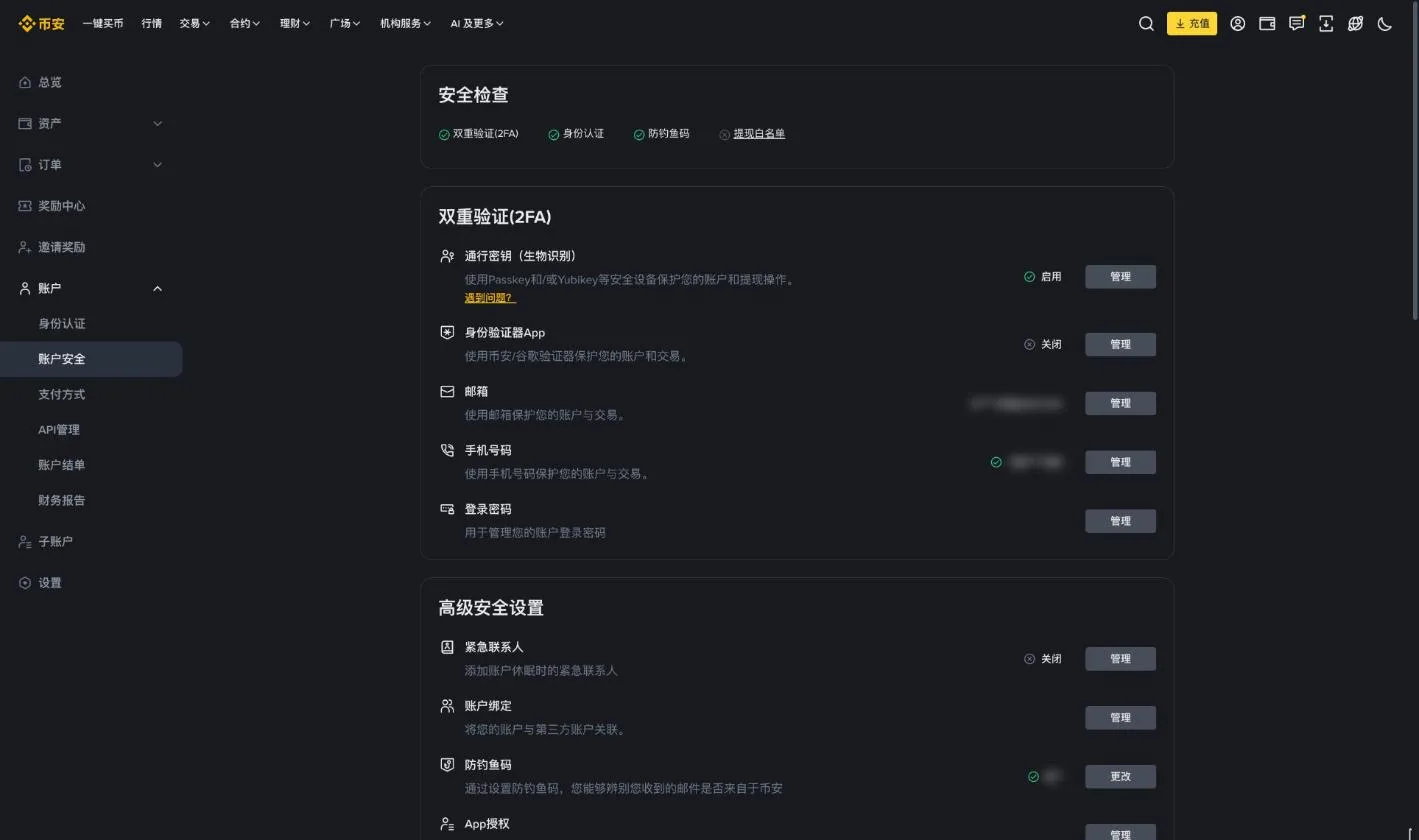Screen dimensions: 1419x840
Task: Open the 合约 dropdown in the top navigation
Action: [245, 23]
